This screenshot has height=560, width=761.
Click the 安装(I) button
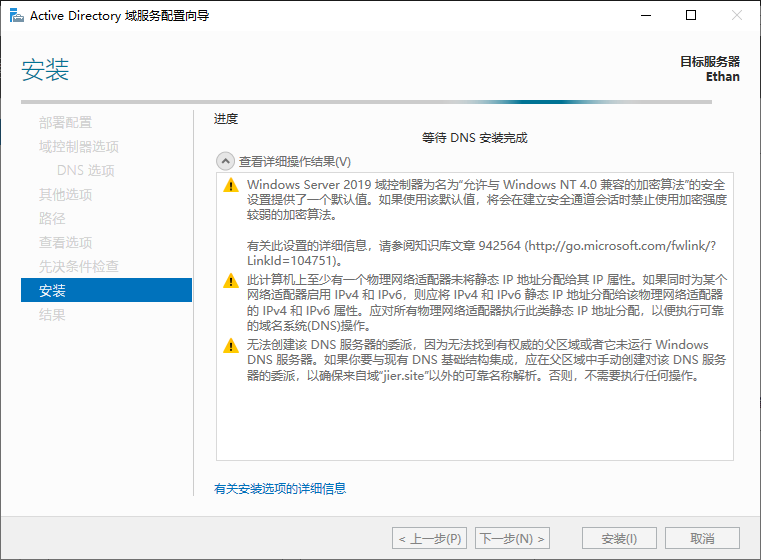coord(619,538)
